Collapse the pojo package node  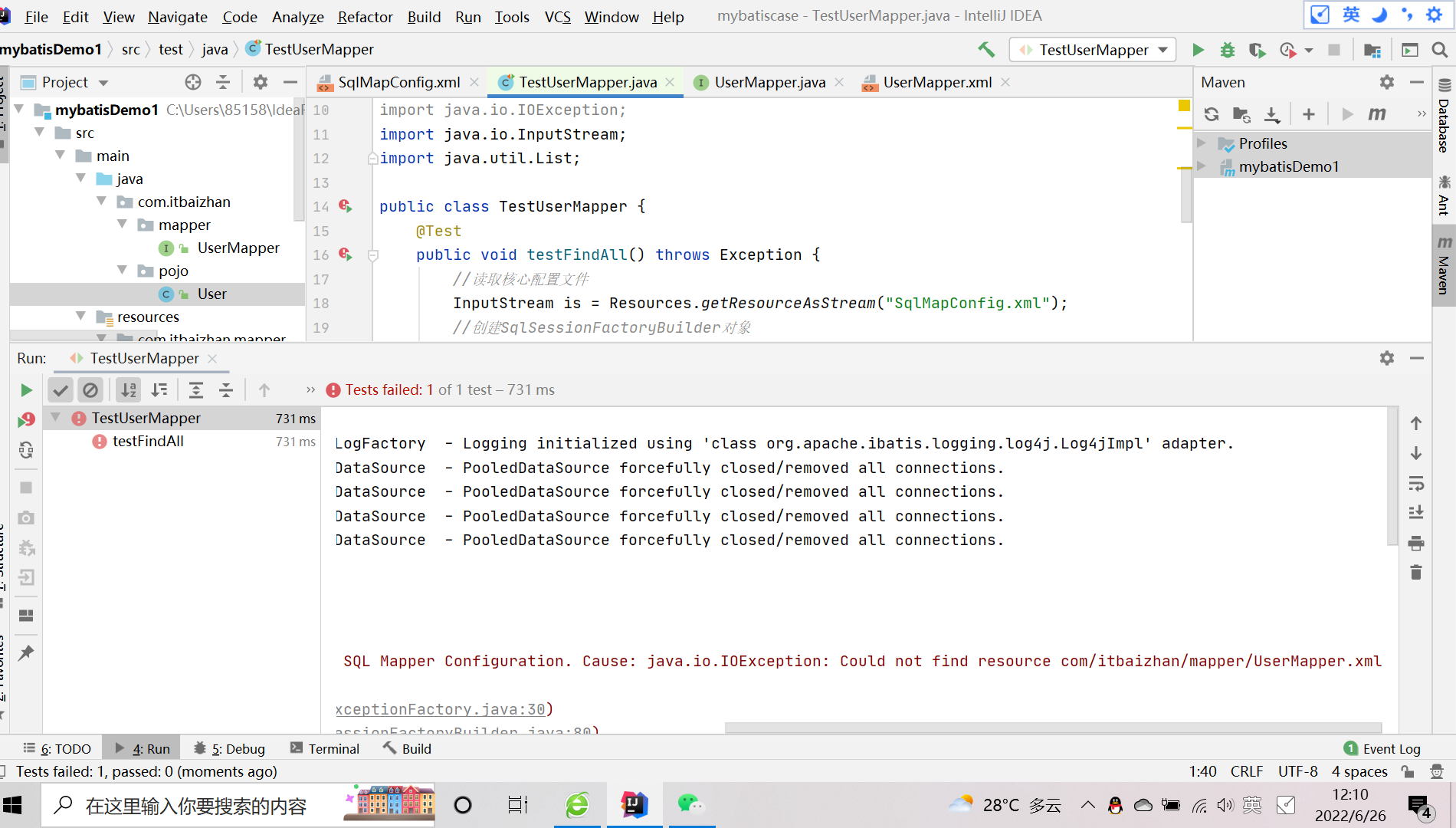123,270
